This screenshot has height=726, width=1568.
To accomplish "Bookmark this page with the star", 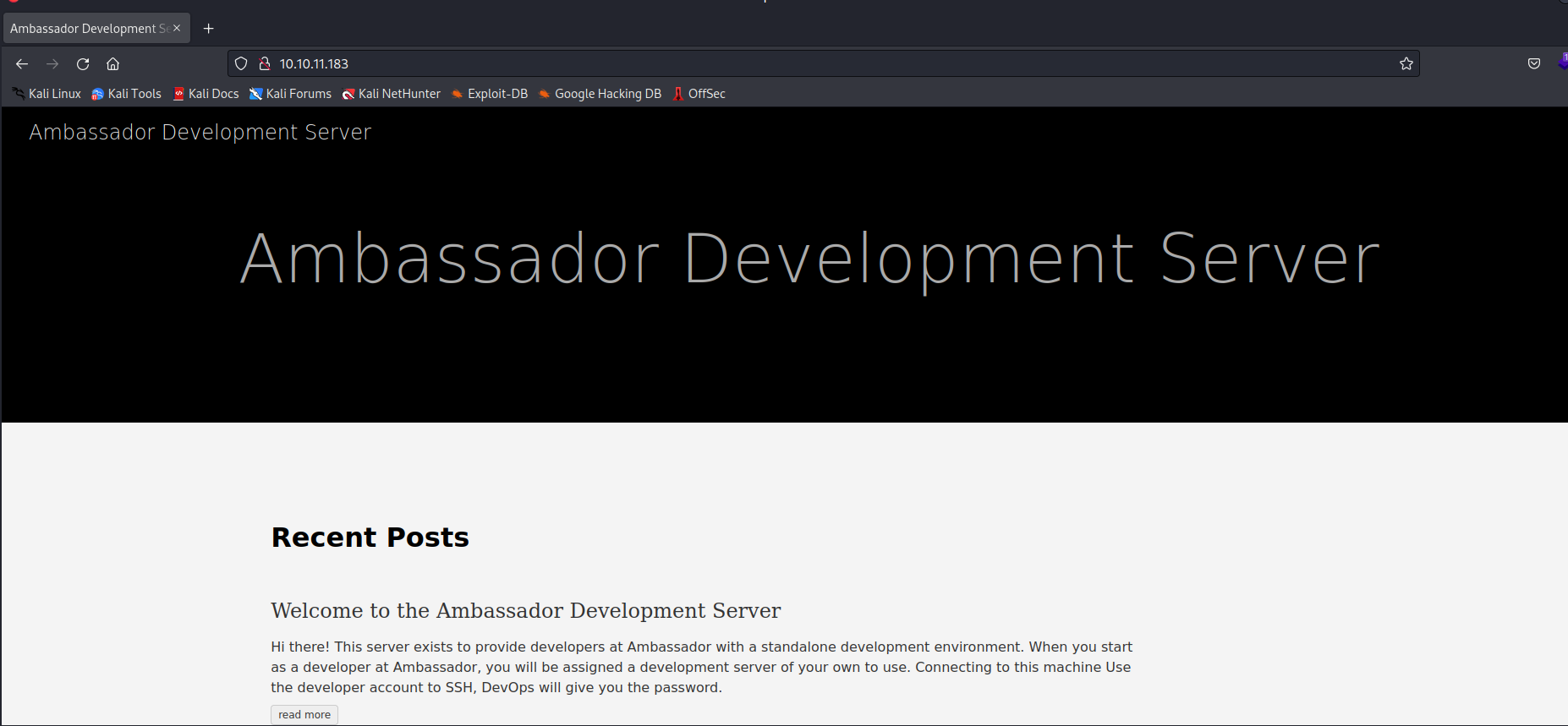I will pyautogui.click(x=1406, y=63).
